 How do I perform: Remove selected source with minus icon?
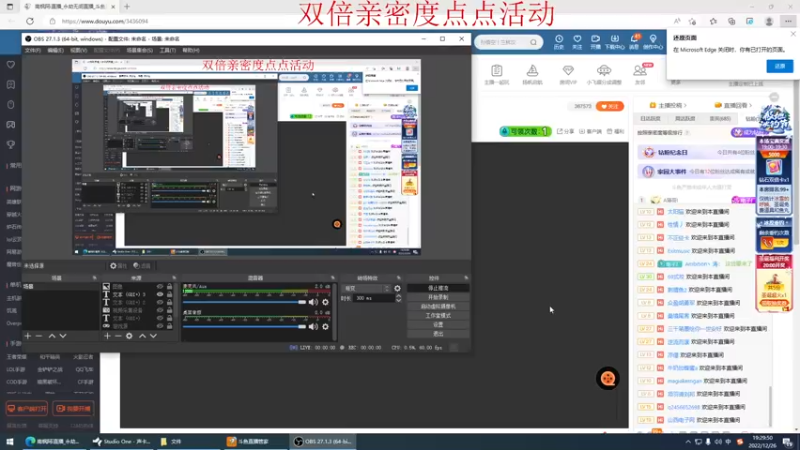pos(118,336)
